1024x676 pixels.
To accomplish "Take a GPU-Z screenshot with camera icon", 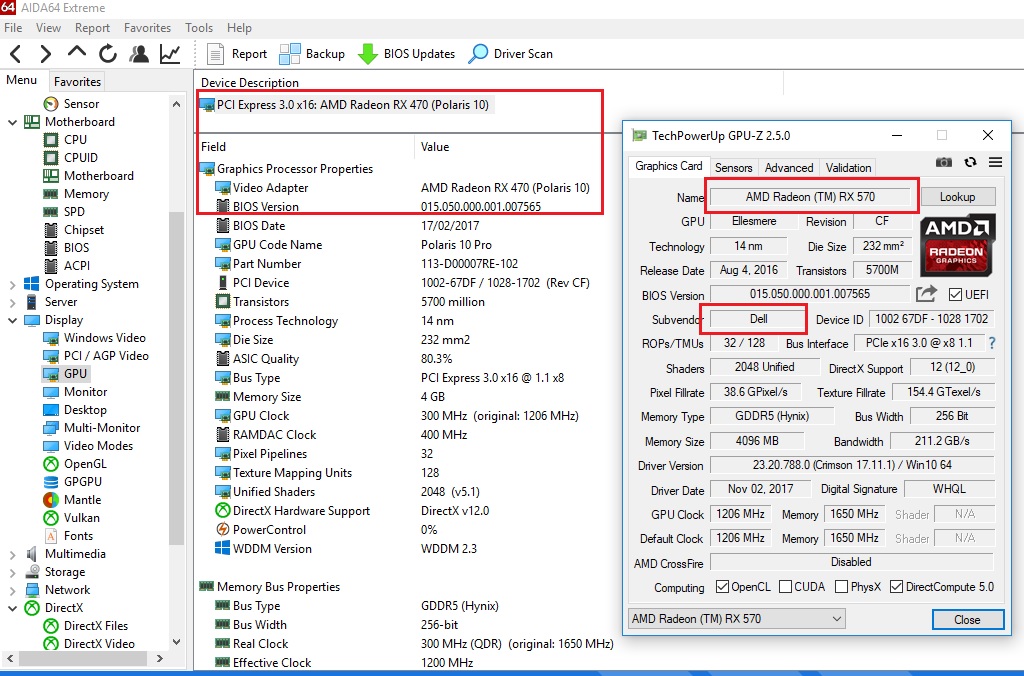I will (944, 162).
